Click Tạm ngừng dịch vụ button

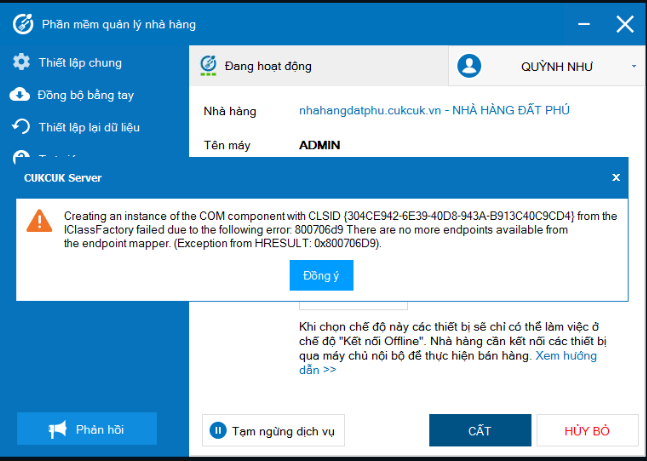(273, 430)
